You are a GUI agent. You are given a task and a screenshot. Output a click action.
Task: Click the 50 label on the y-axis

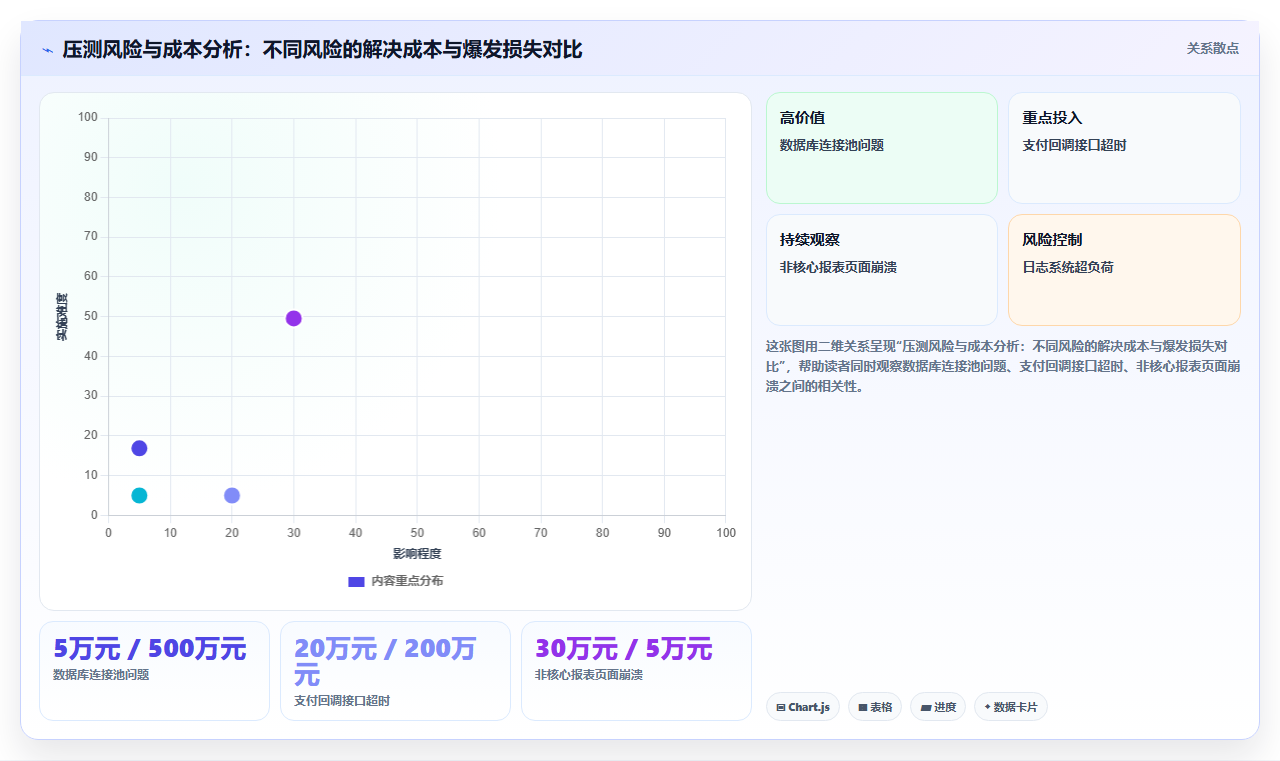(91, 316)
